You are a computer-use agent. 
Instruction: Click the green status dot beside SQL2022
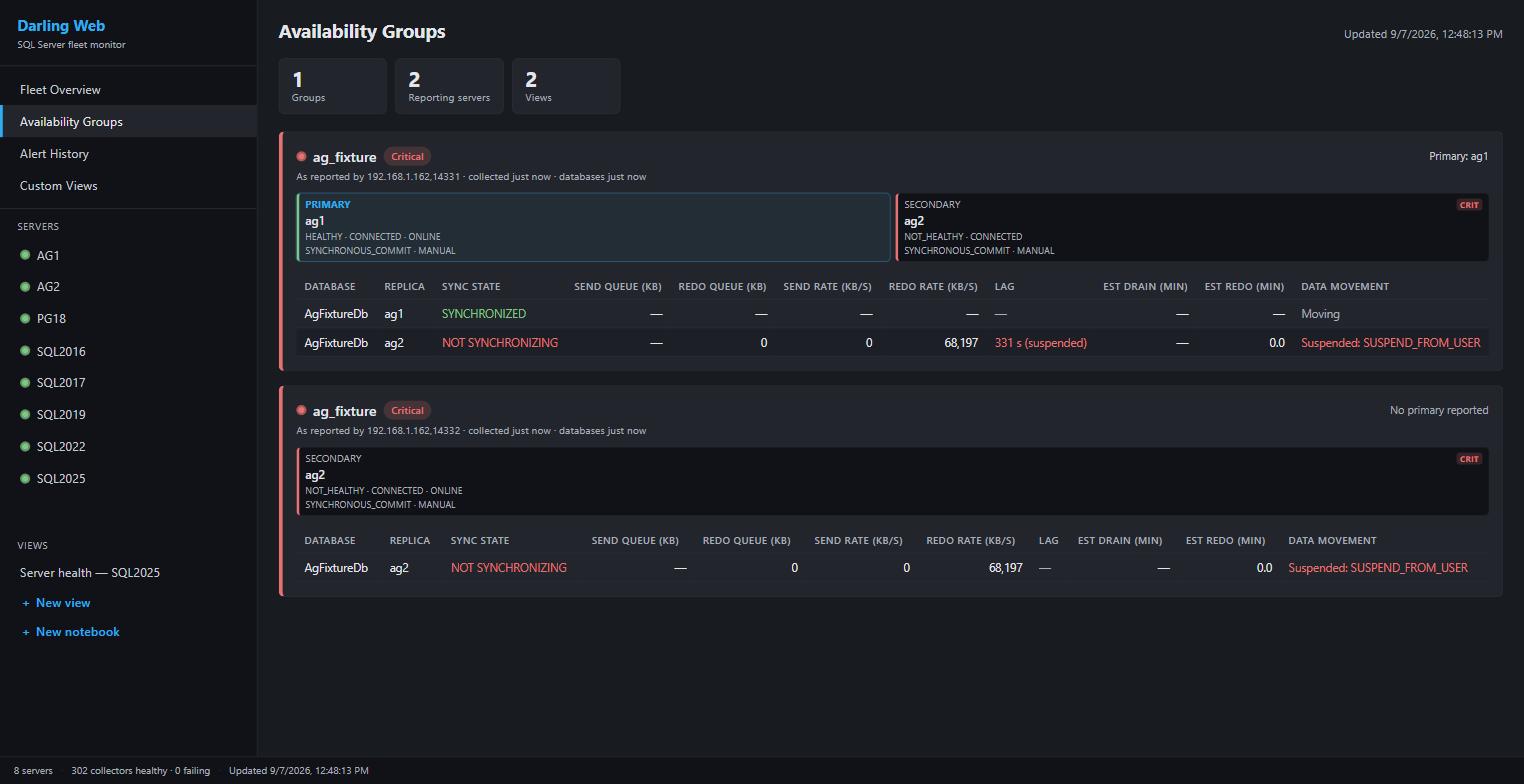click(25, 446)
